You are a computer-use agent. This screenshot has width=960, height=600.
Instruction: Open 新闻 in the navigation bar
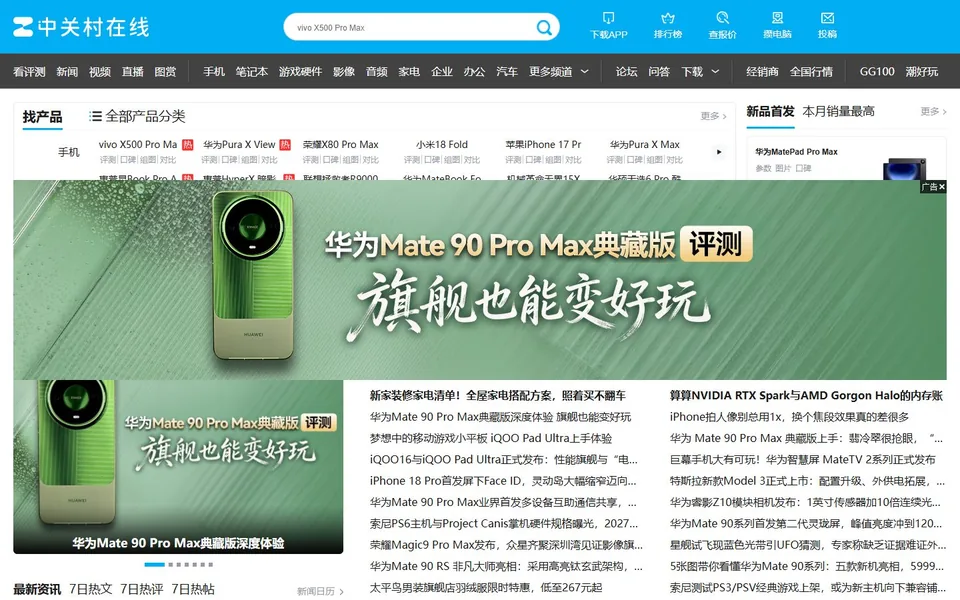point(67,72)
